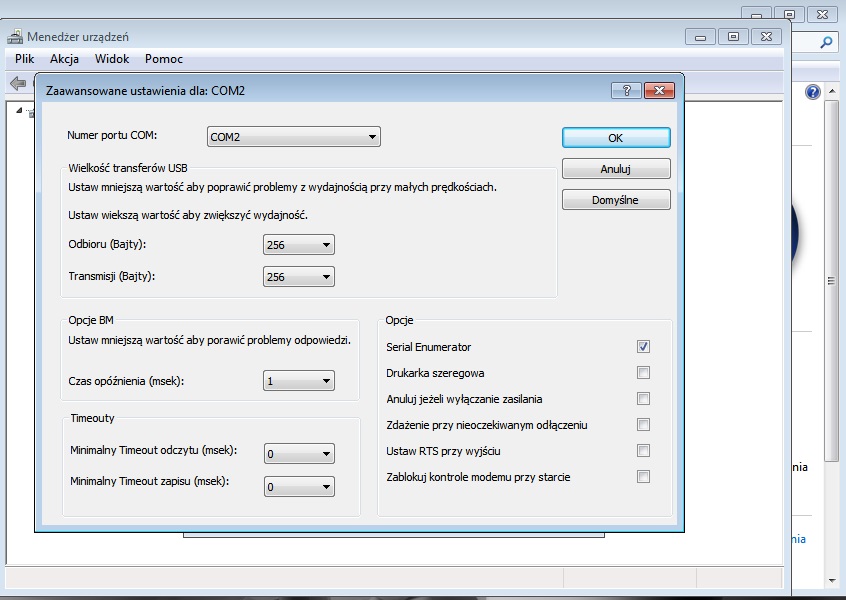Check Zdążenie przy nieoczekiwanym odłączeniu option
846x600 pixels.
pos(643,424)
